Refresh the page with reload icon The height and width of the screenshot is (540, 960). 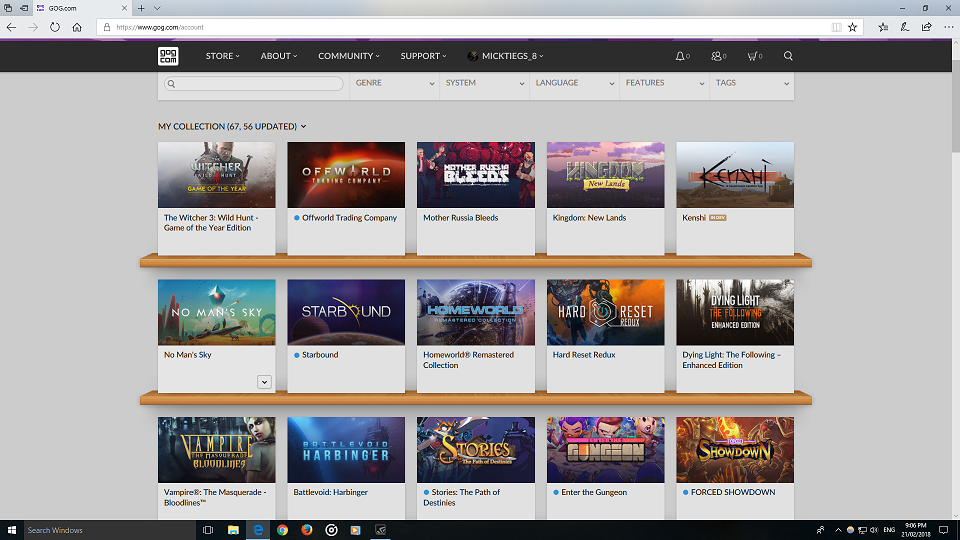(55, 27)
